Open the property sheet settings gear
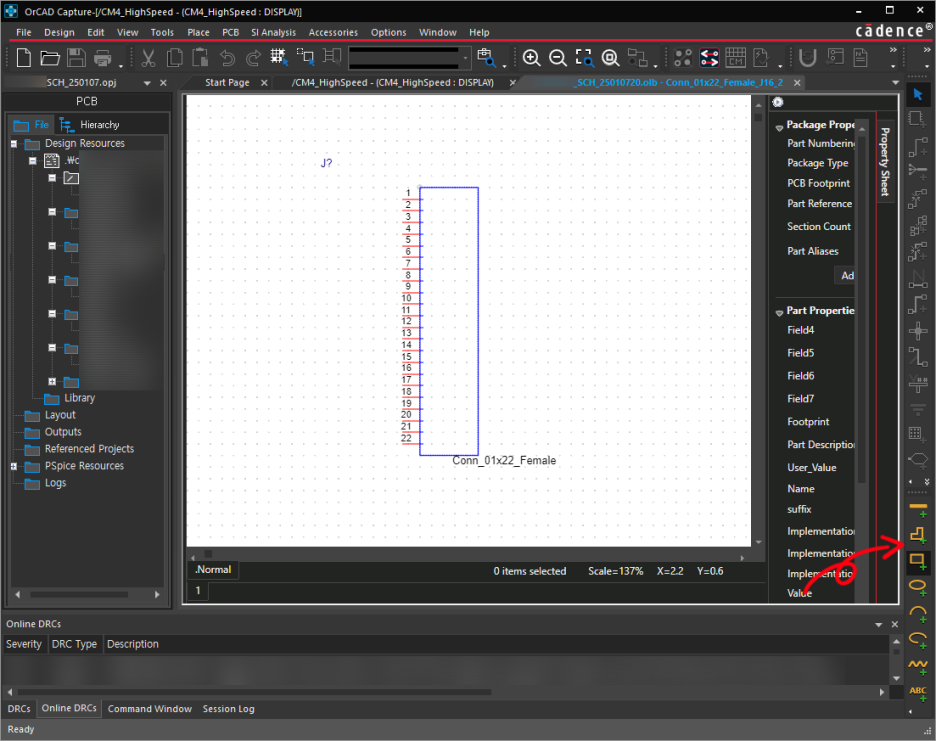 pyautogui.click(x=778, y=102)
